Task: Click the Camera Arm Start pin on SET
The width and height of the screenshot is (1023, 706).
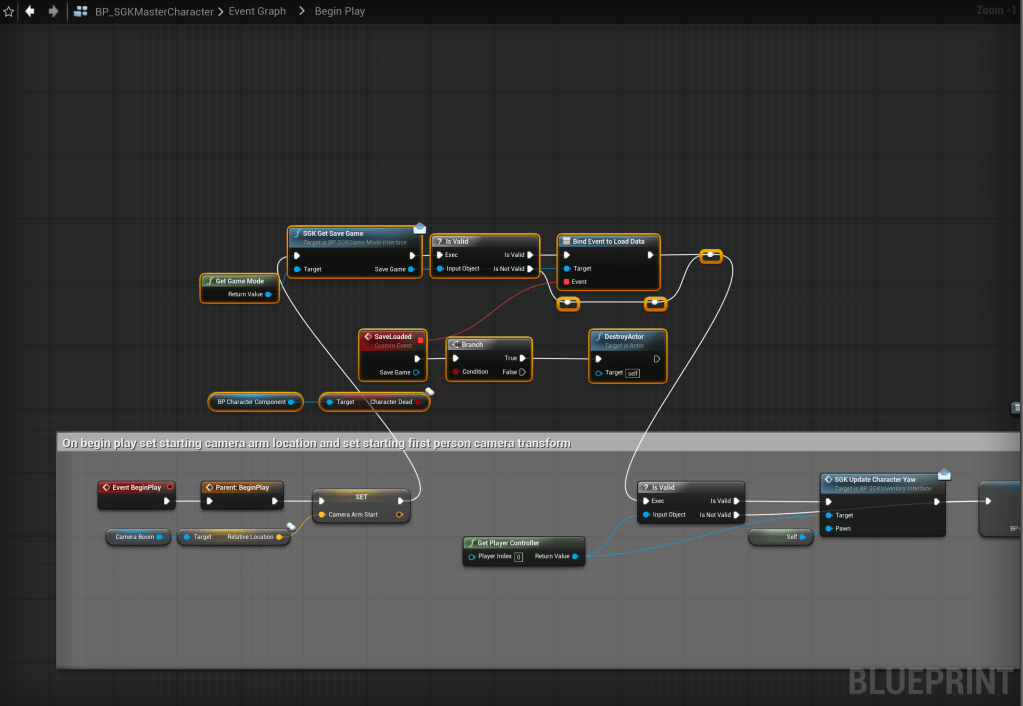Action: 320,515
